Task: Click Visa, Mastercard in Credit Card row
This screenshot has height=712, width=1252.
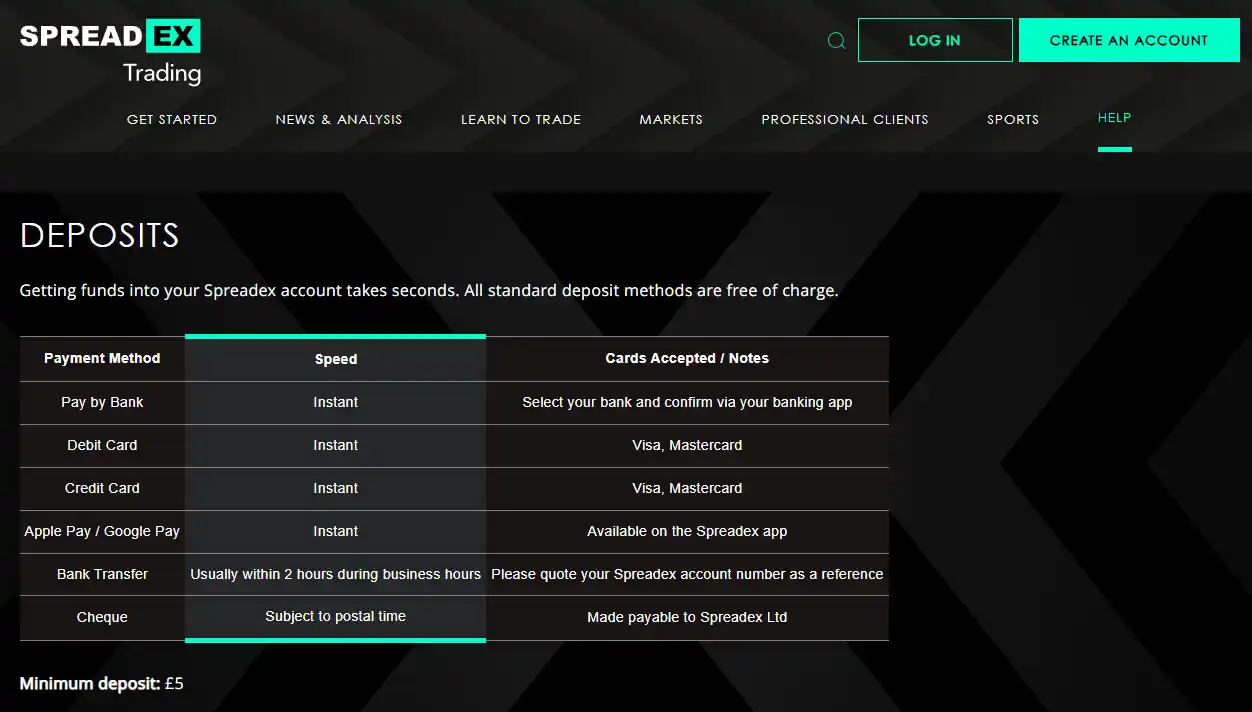Action: coord(687,488)
